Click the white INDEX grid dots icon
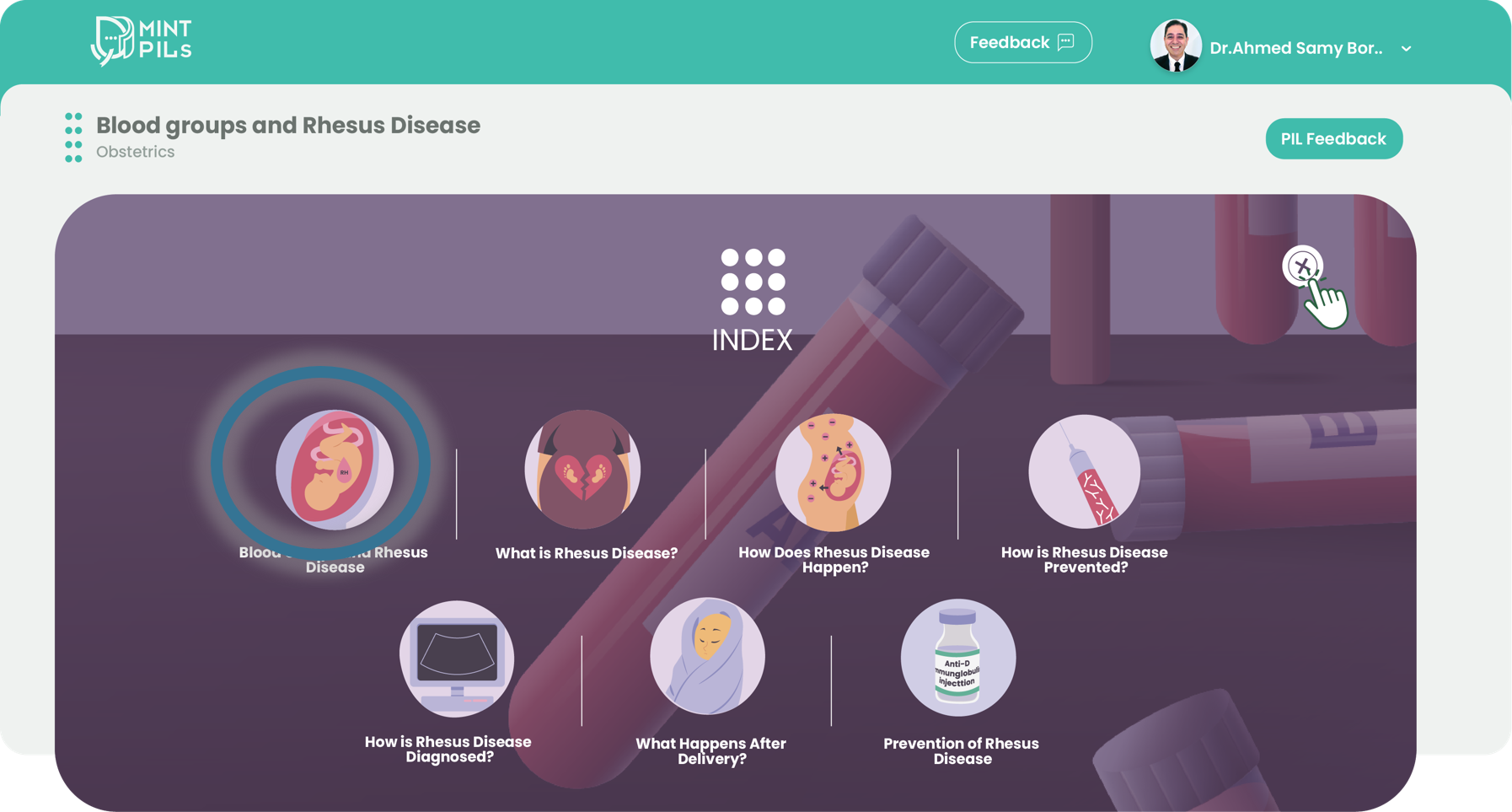This screenshot has width=1512, height=812. 753,282
